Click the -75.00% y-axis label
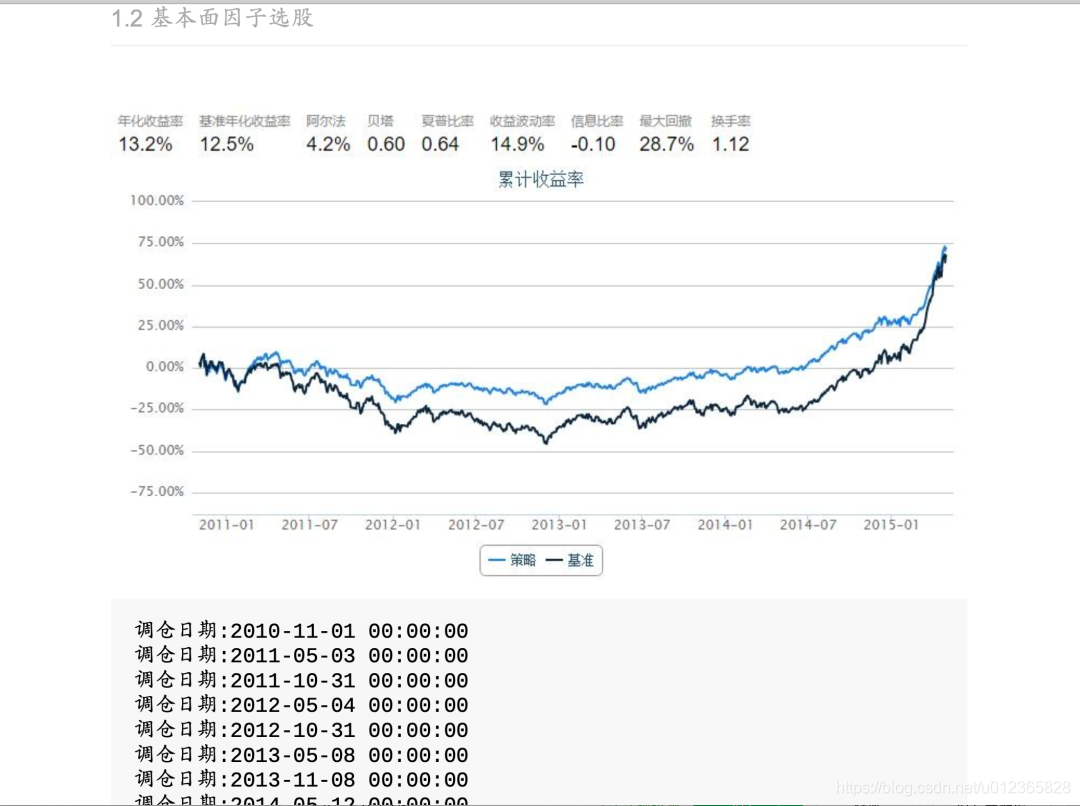This screenshot has height=806, width=1080. point(157,492)
